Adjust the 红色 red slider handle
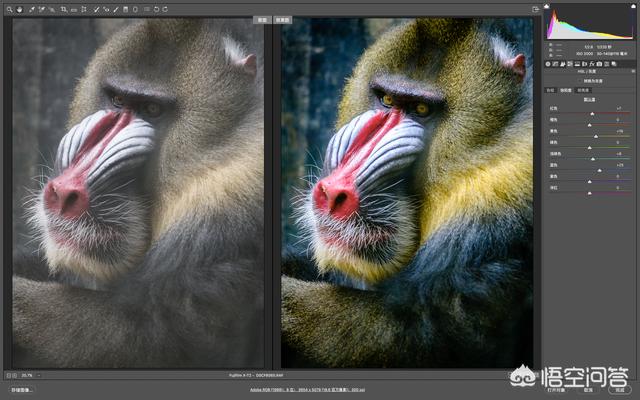Image resolution: width=640 pixels, height=400 pixels. pos(592,114)
